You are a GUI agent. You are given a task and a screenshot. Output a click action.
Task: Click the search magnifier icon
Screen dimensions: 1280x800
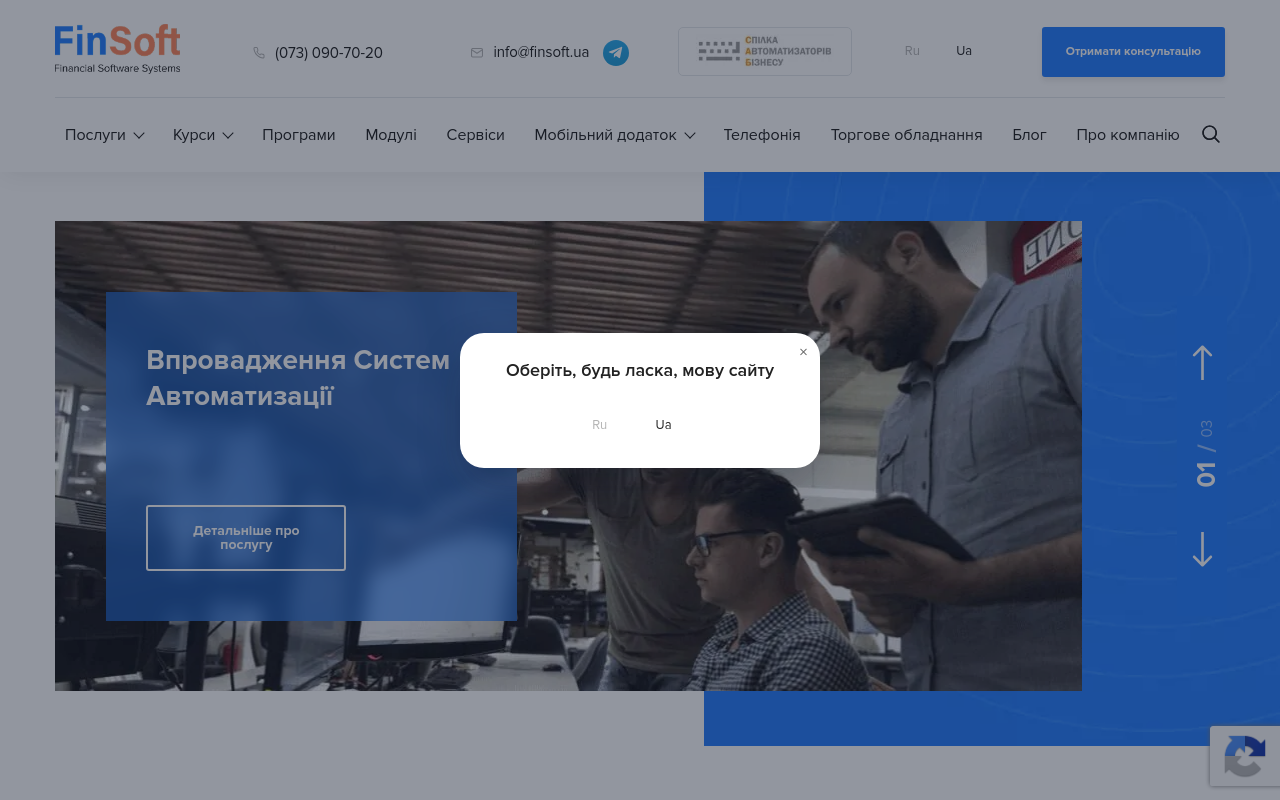pos(1211,134)
